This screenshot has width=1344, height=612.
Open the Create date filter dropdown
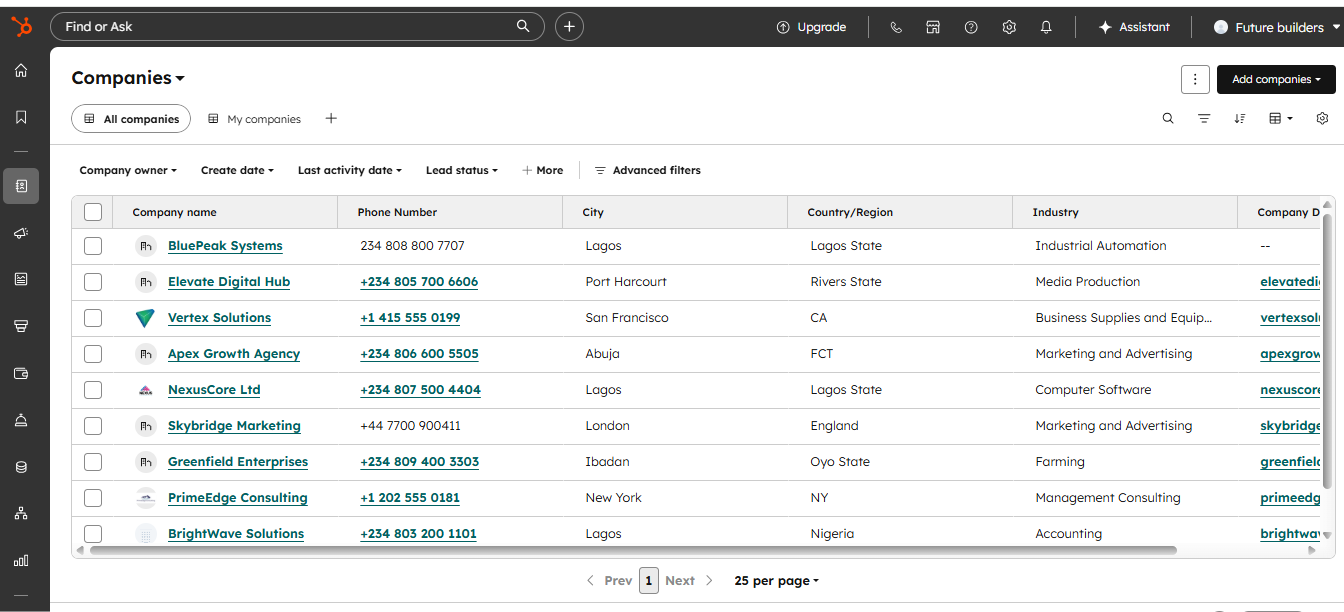click(237, 170)
